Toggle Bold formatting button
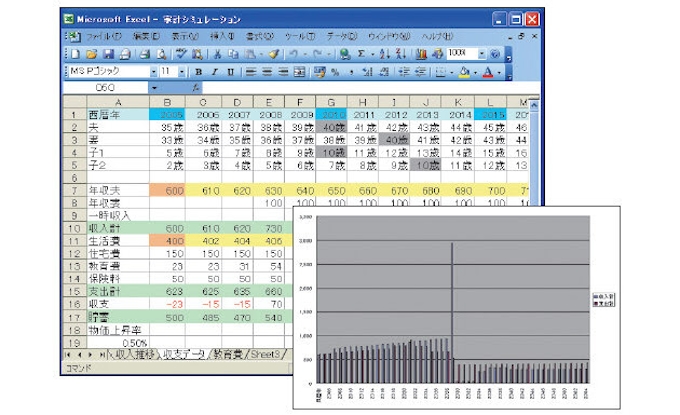 pyautogui.click(x=199, y=72)
